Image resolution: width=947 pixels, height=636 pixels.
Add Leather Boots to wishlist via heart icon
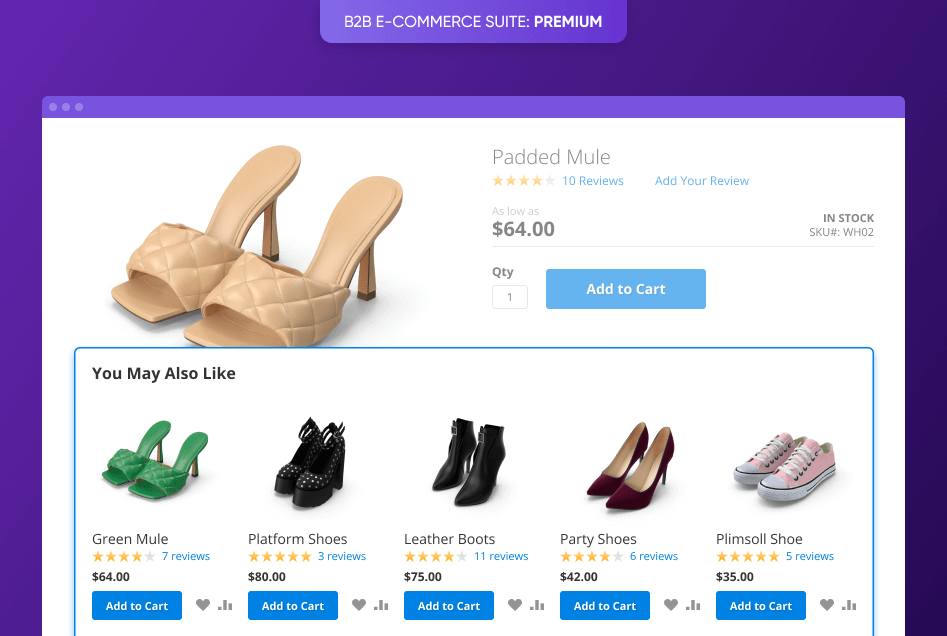point(515,605)
